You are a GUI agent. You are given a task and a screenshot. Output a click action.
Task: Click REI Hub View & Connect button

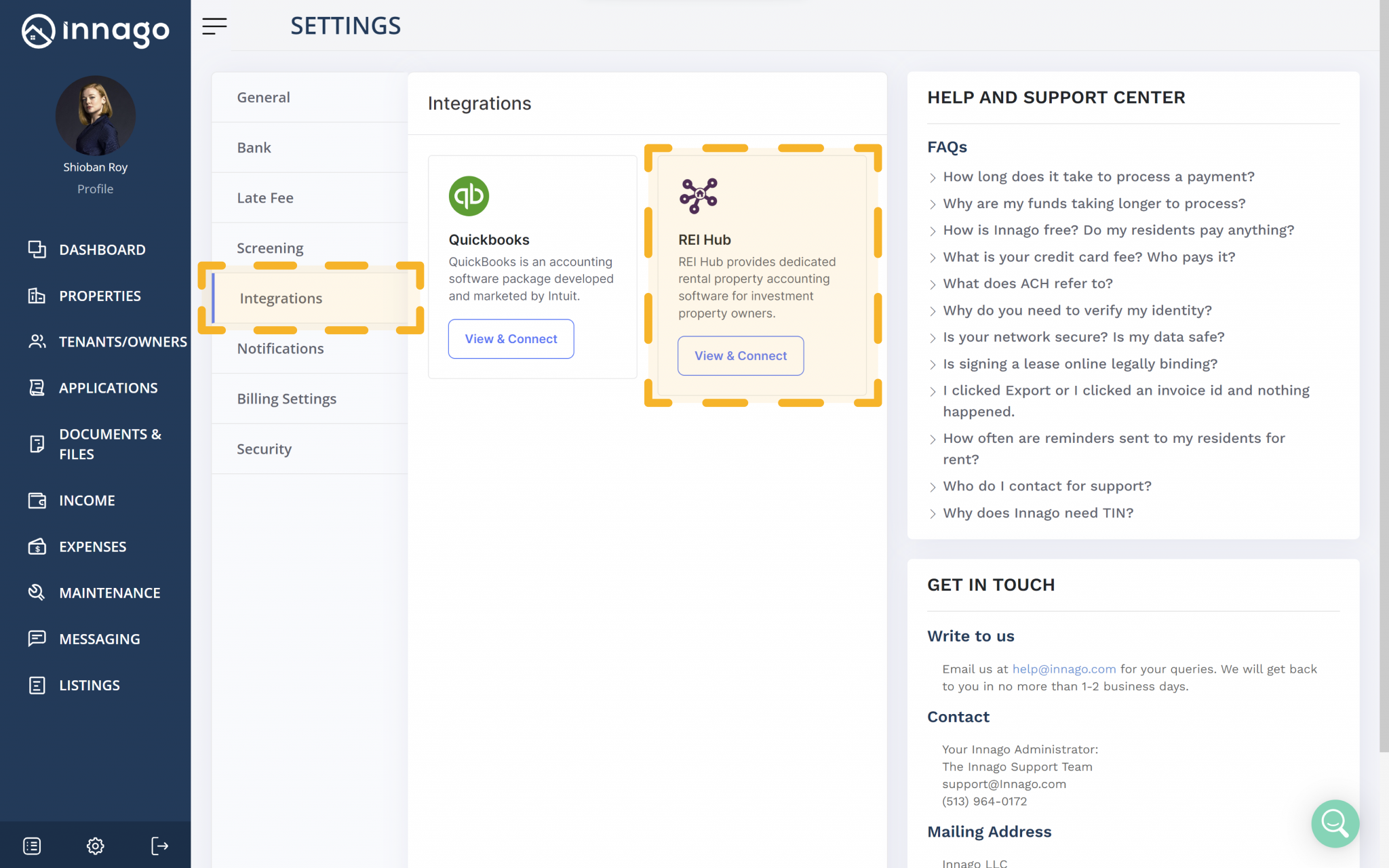pyautogui.click(x=741, y=356)
